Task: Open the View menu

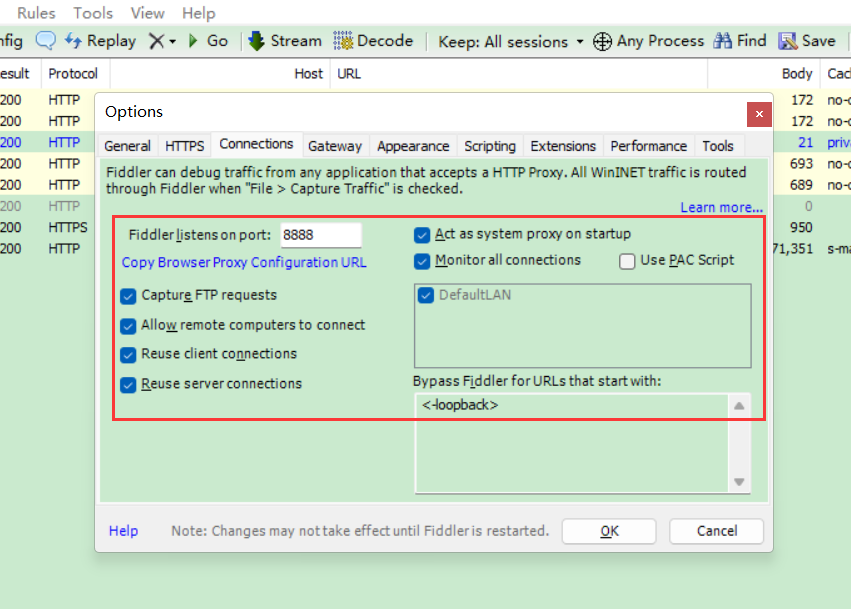Action: point(147,13)
